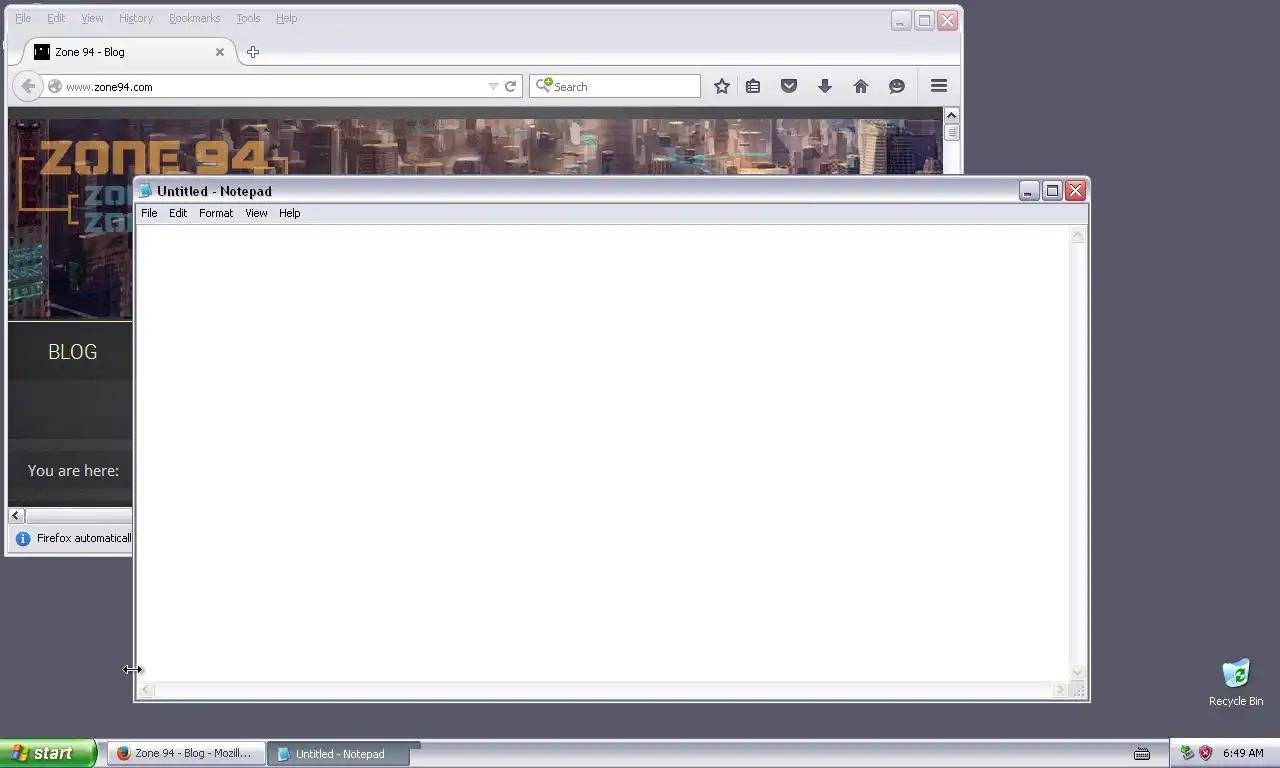1280x768 pixels.
Task: Click Firefox horizontal scrollbar left arrow
Action: click(16, 516)
